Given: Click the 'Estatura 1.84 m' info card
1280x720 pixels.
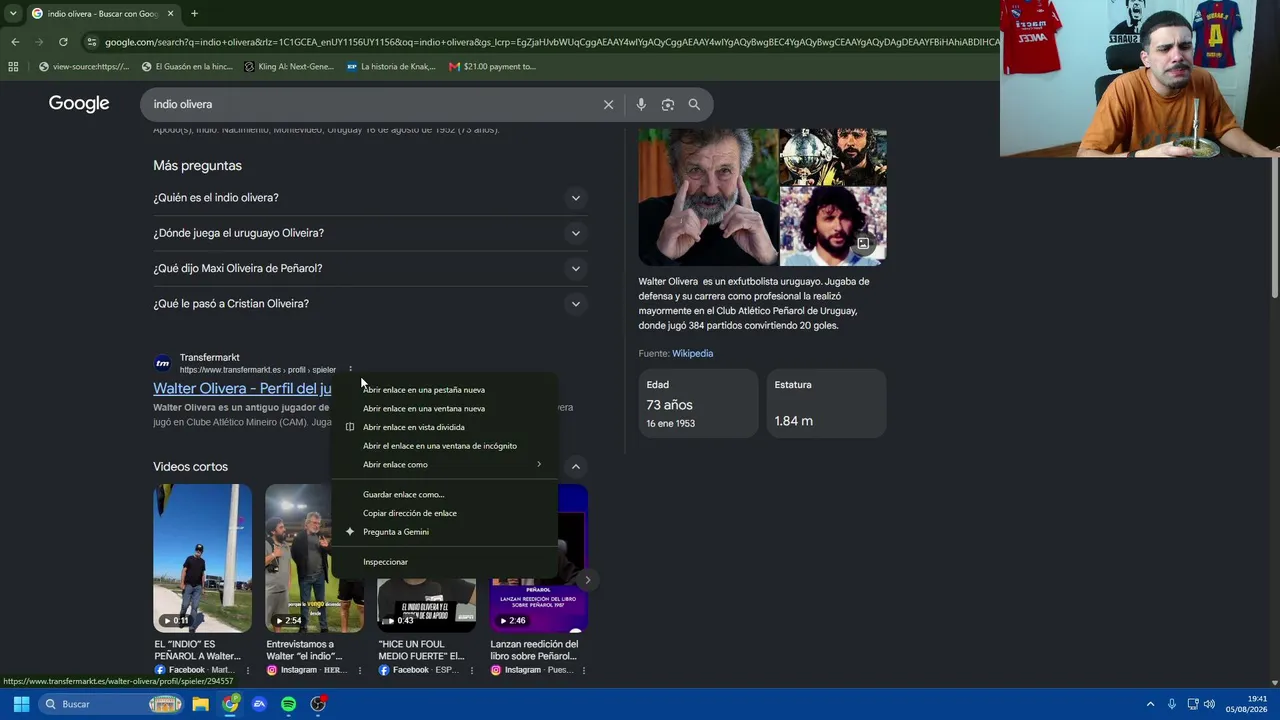Looking at the screenshot, I should (x=826, y=403).
